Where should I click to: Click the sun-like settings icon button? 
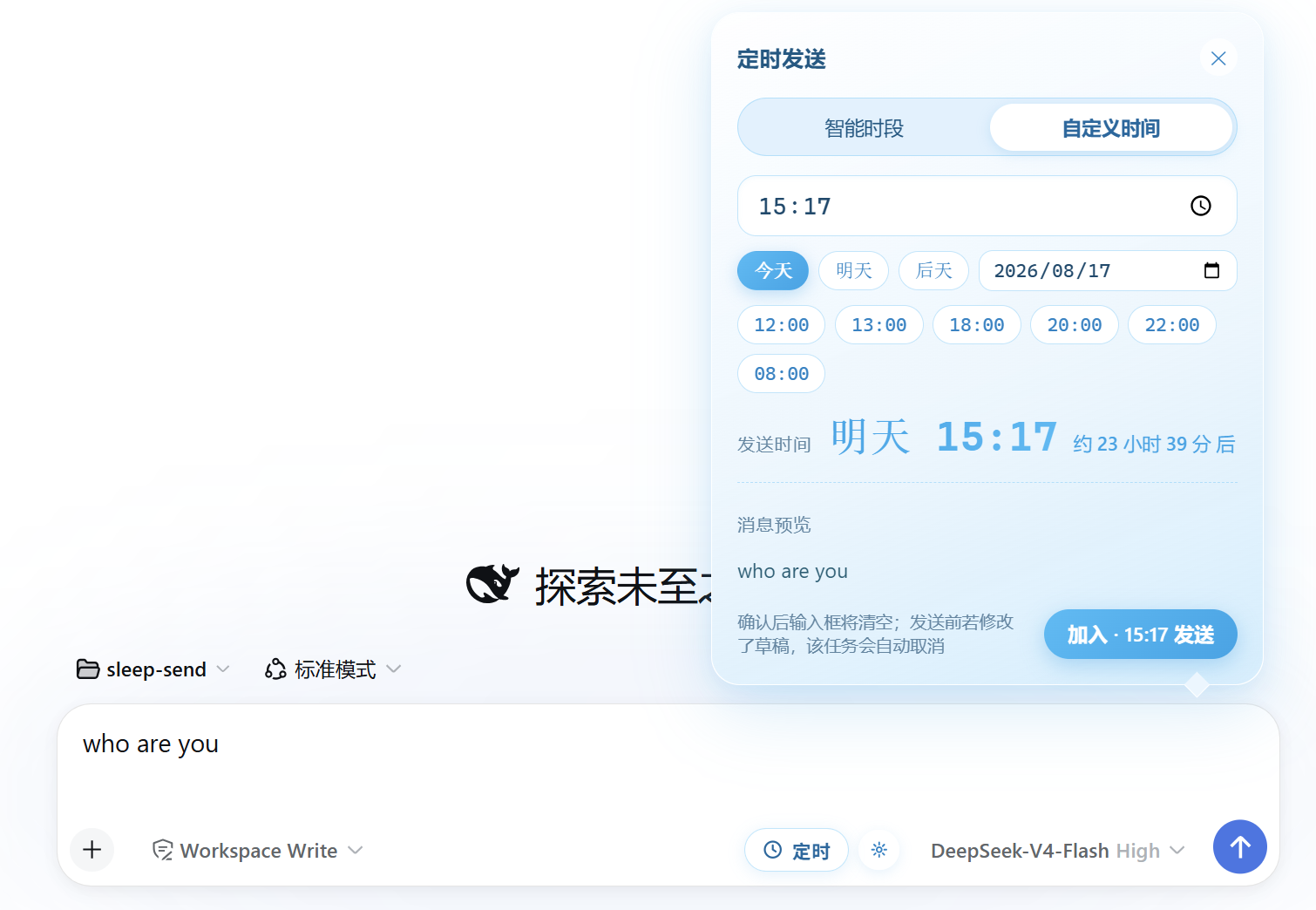879,850
